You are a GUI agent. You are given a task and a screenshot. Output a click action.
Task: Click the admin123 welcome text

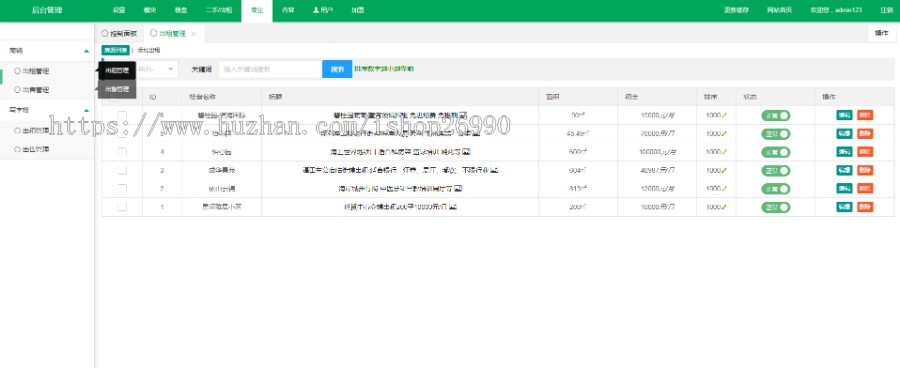(836, 10)
